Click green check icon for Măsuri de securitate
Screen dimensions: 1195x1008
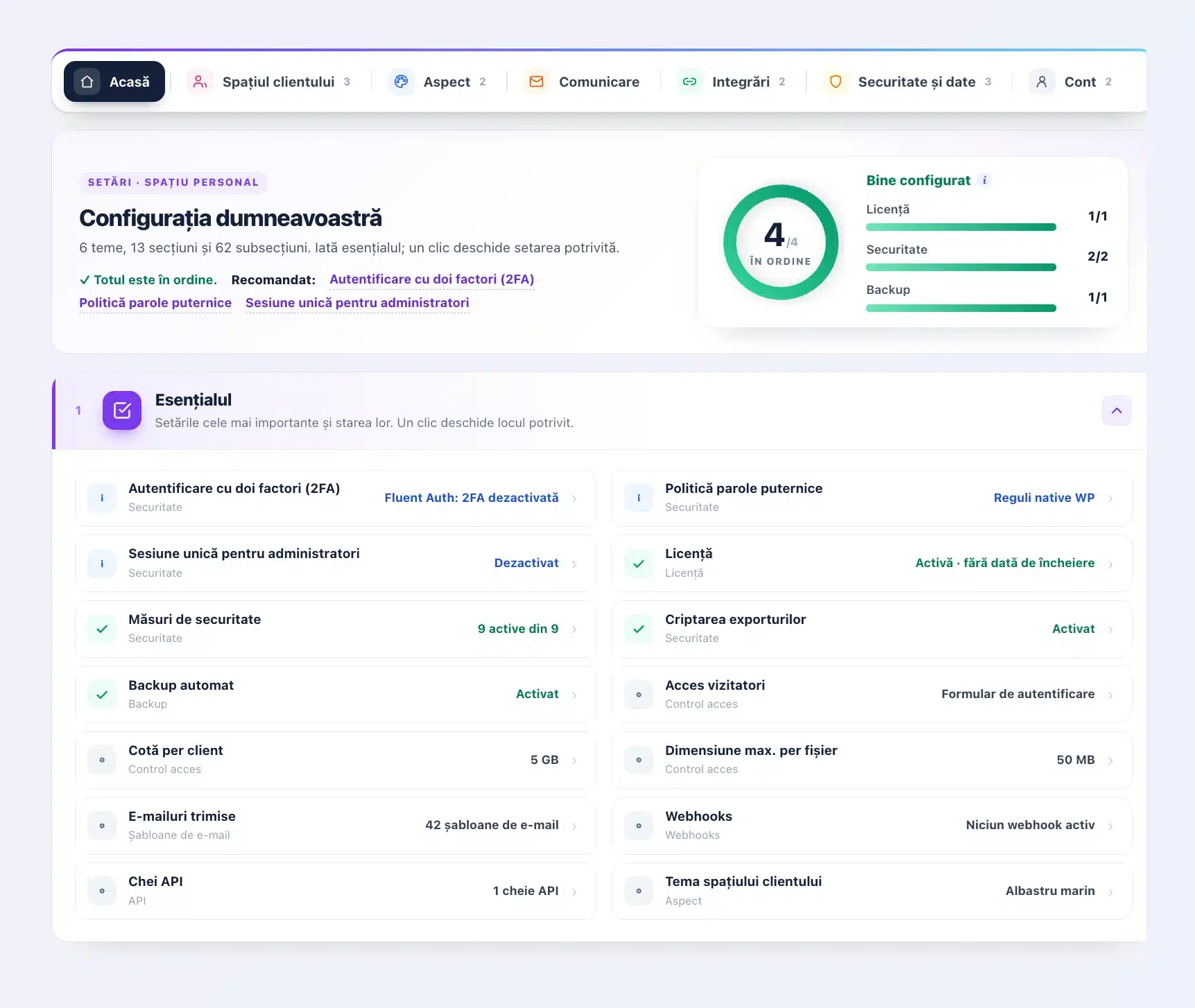pos(102,629)
